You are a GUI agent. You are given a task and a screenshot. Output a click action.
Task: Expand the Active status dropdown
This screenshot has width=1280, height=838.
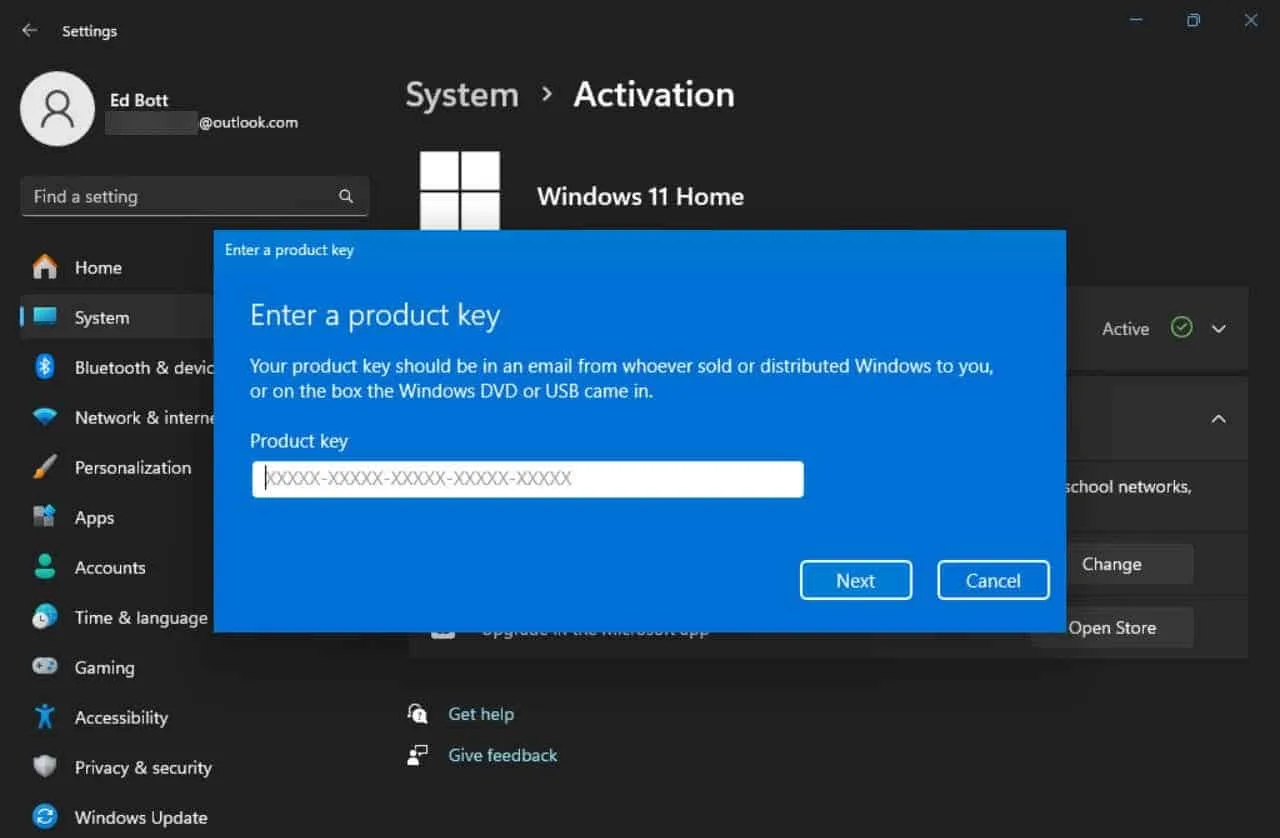(1219, 328)
